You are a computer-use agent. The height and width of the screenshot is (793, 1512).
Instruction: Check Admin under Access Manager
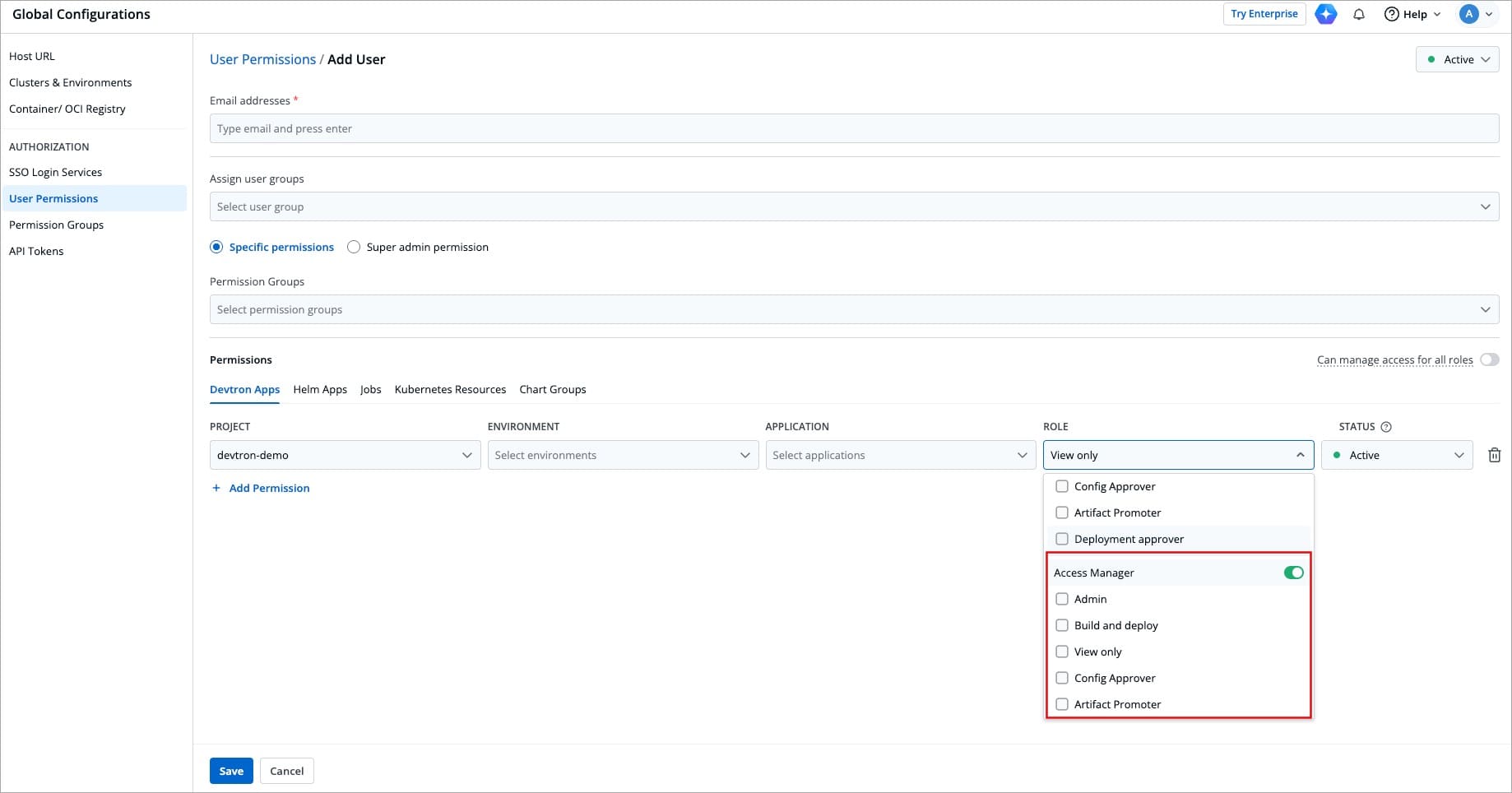[1062, 599]
